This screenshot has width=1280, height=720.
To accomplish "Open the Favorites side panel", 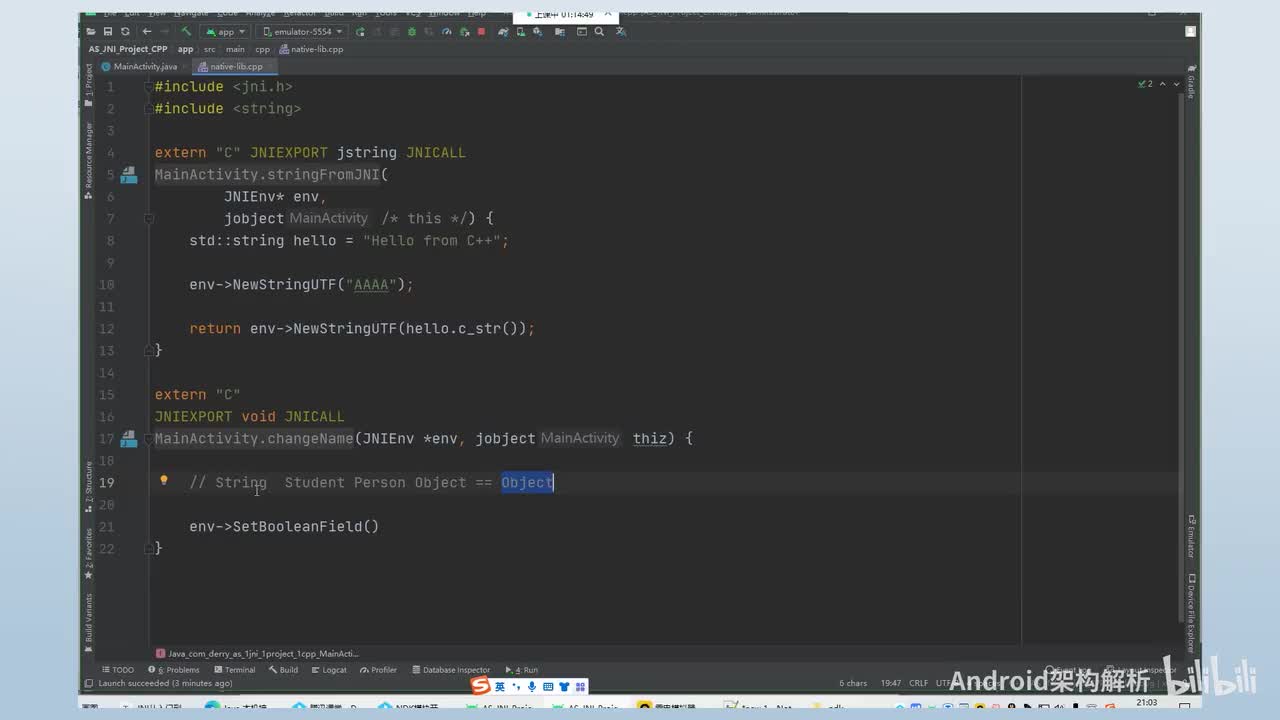I will [x=88, y=556].
